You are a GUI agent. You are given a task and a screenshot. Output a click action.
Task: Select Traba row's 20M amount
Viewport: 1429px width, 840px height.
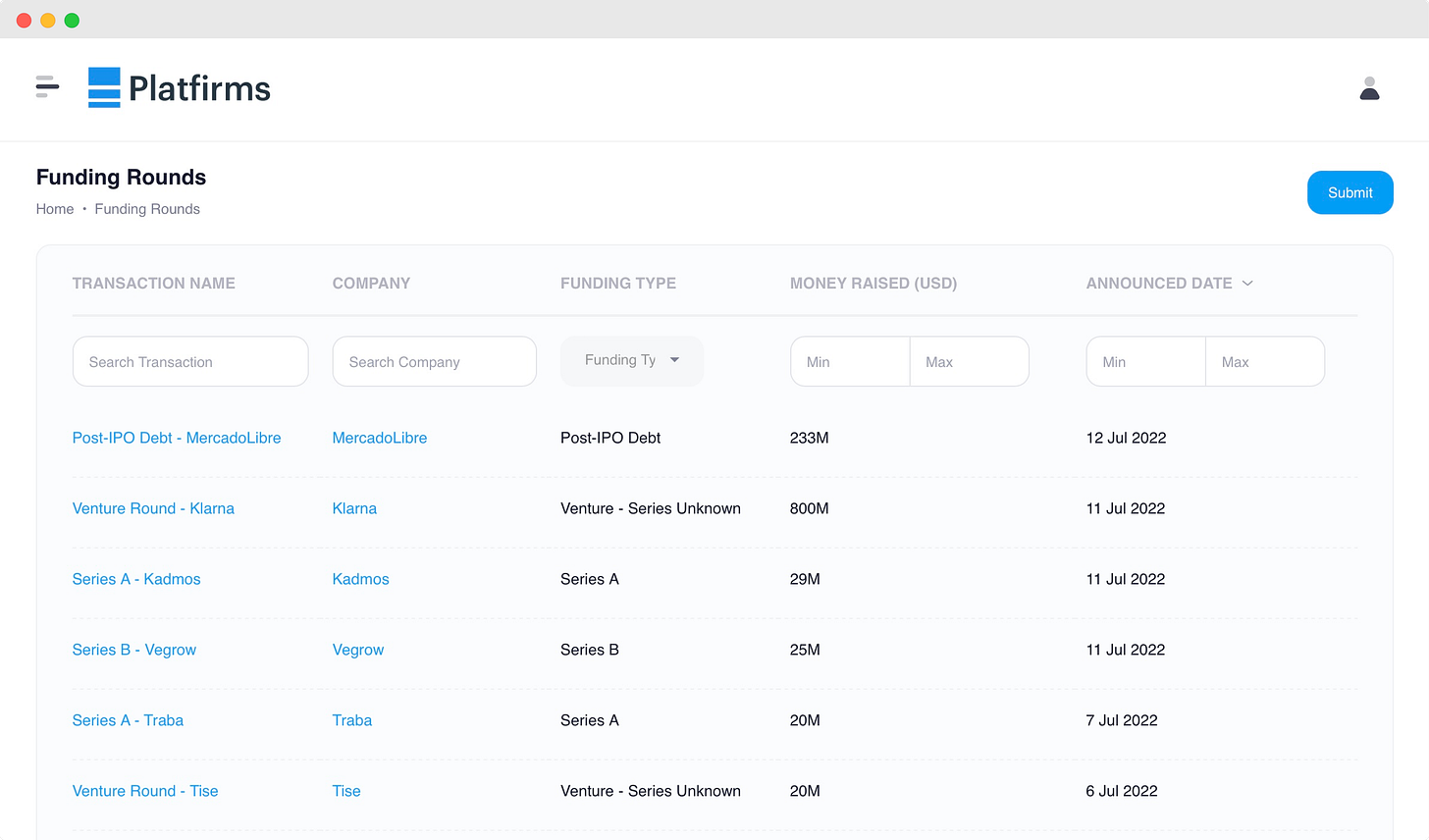coord(805,720)
